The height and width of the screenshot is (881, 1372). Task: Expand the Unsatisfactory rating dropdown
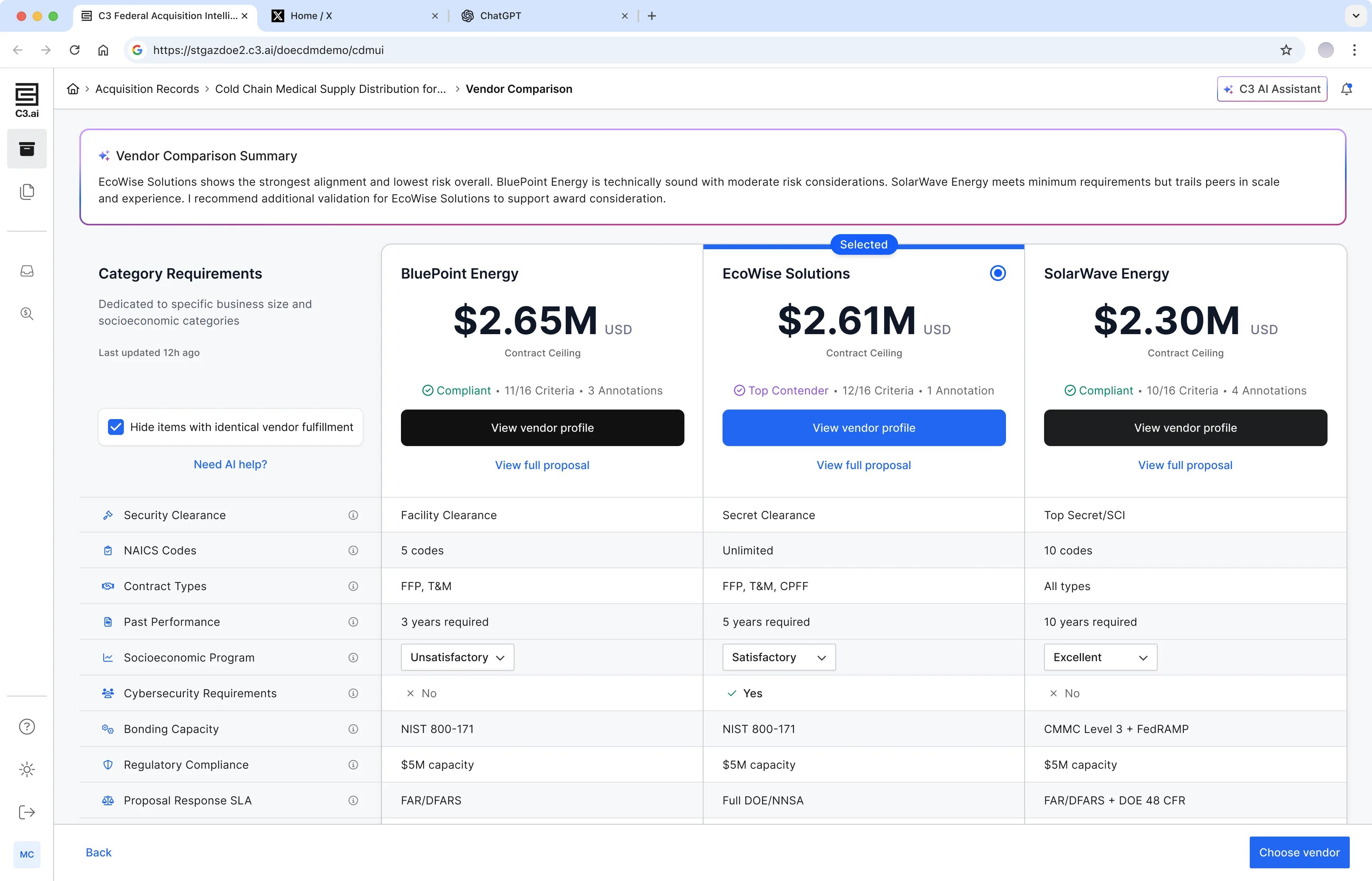[457, 657]
